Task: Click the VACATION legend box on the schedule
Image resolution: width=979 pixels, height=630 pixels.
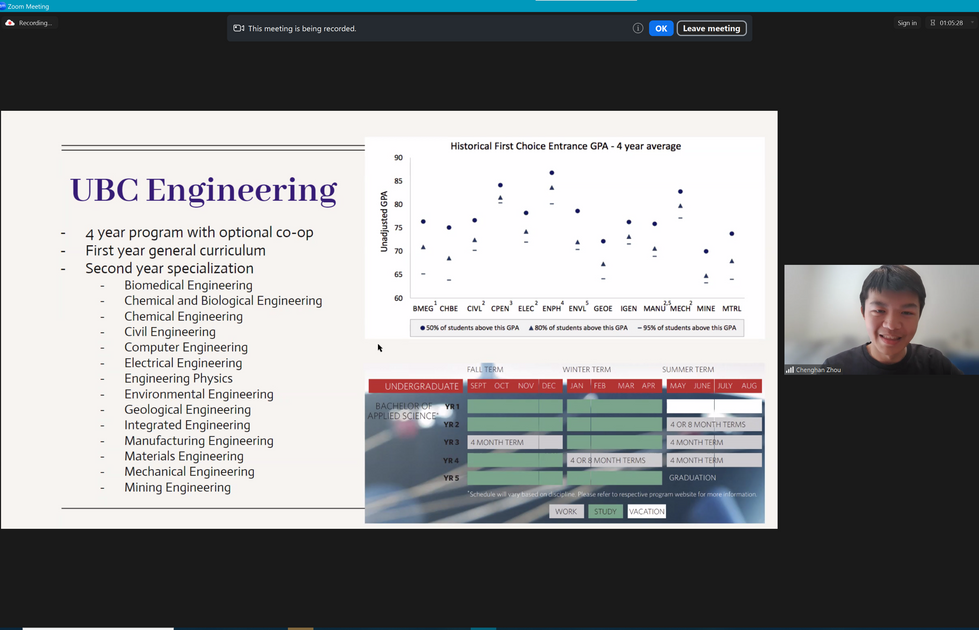Action: pyautogui.click(x=646, y=511)
